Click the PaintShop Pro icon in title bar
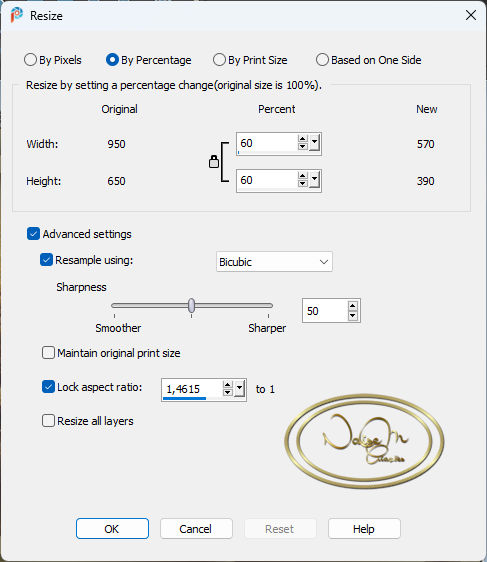The width and height of the screenshot is (487, 562). [x=16, y=15]
